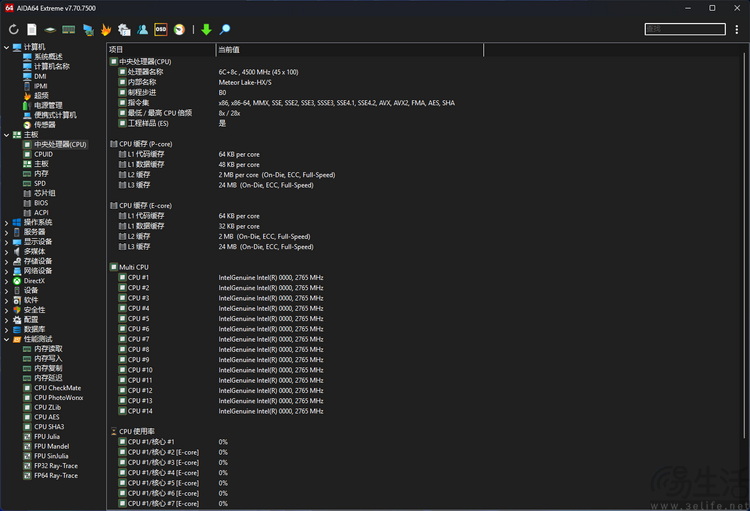Collapse the 计算机 tree node

6,47
